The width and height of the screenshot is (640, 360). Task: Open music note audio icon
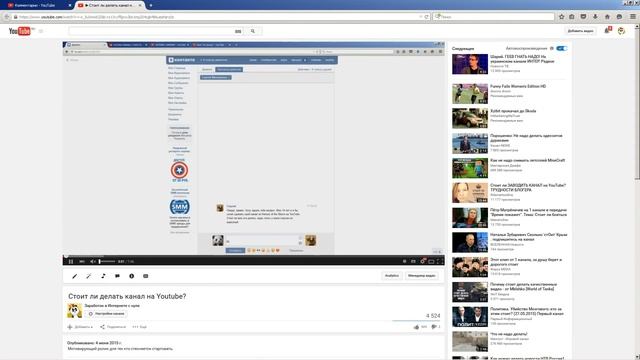tap(103, 276)
